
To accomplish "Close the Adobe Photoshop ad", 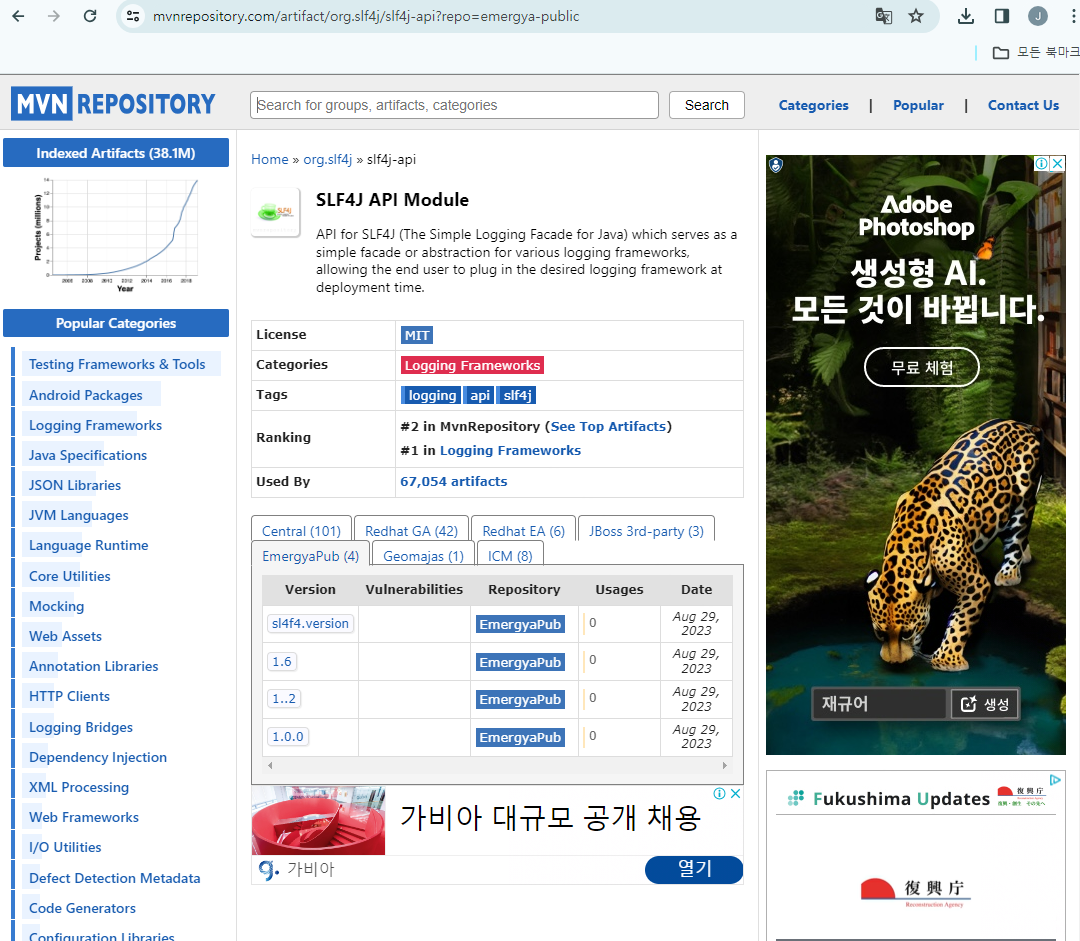I will (1057, 163).
